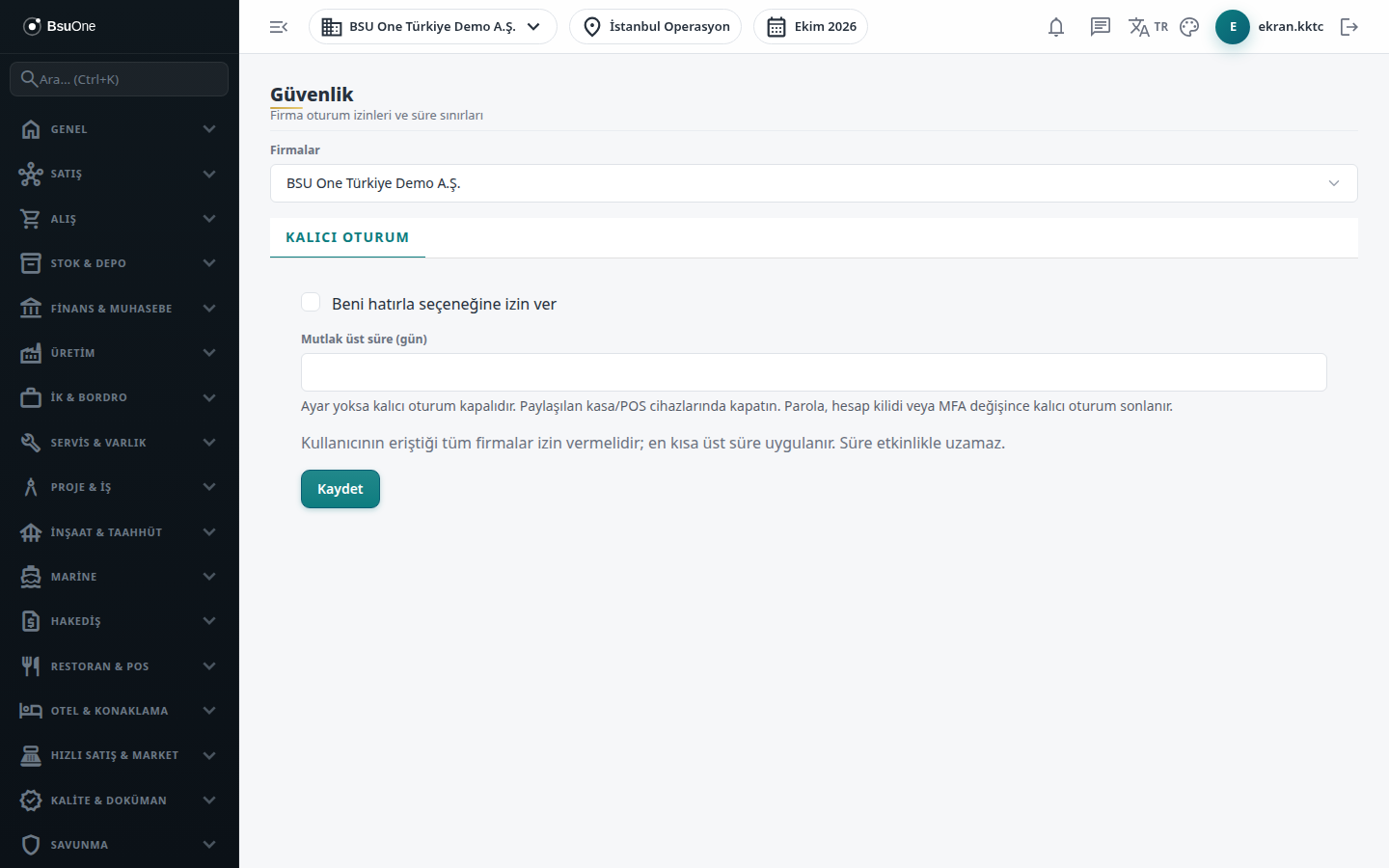This screenshot has height=868, width=1389.
Task: Enable 'Beni hatırla seçeneğine izin ver' checkbox
Action: (311, 303)
